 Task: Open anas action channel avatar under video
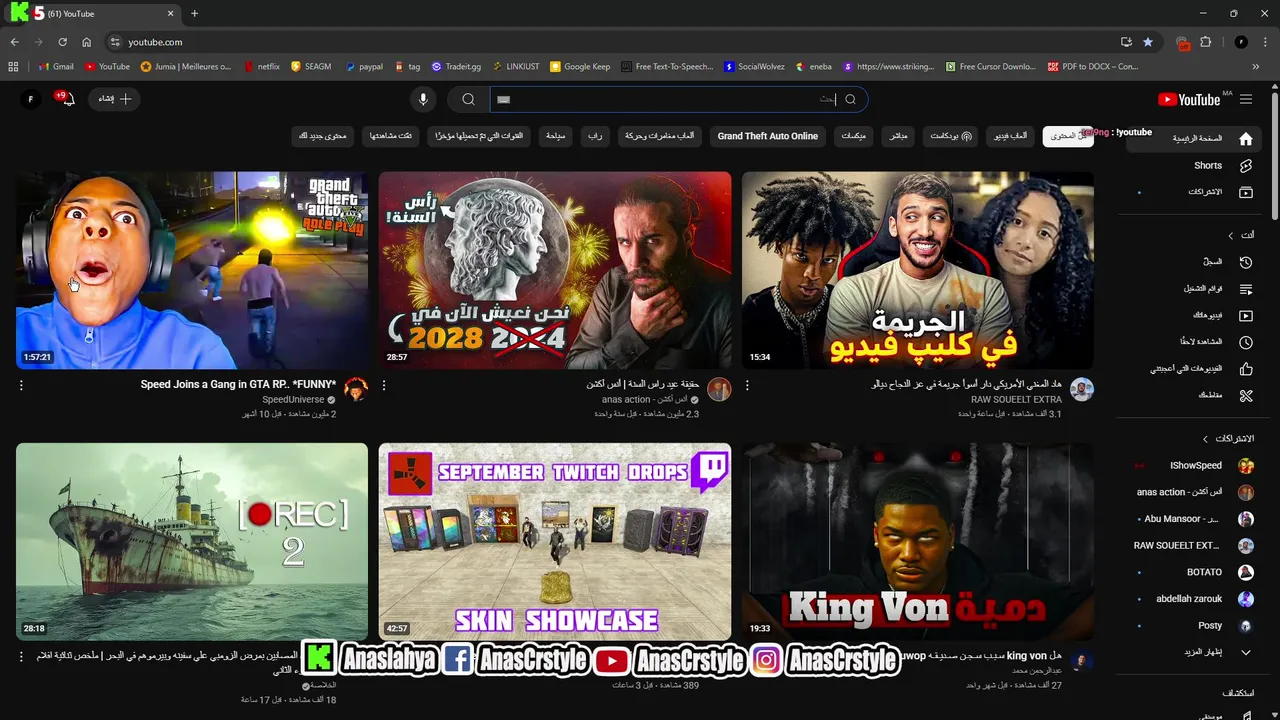[719, 390]
